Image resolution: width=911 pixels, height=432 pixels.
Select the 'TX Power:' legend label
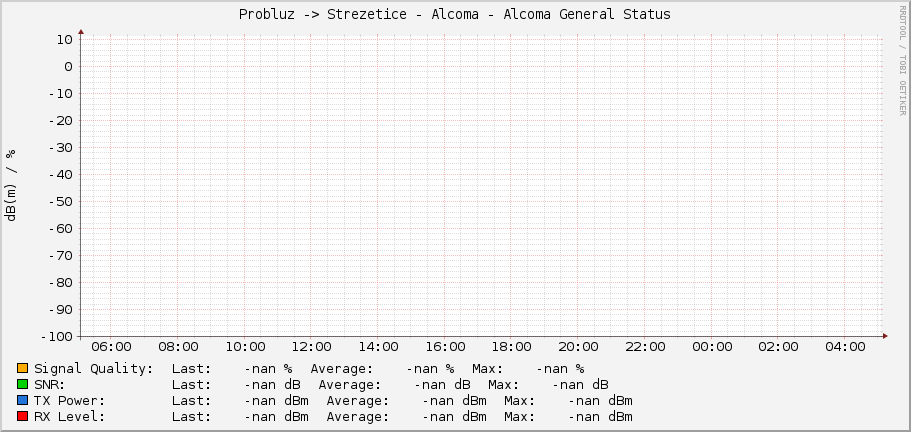[70, 401]
